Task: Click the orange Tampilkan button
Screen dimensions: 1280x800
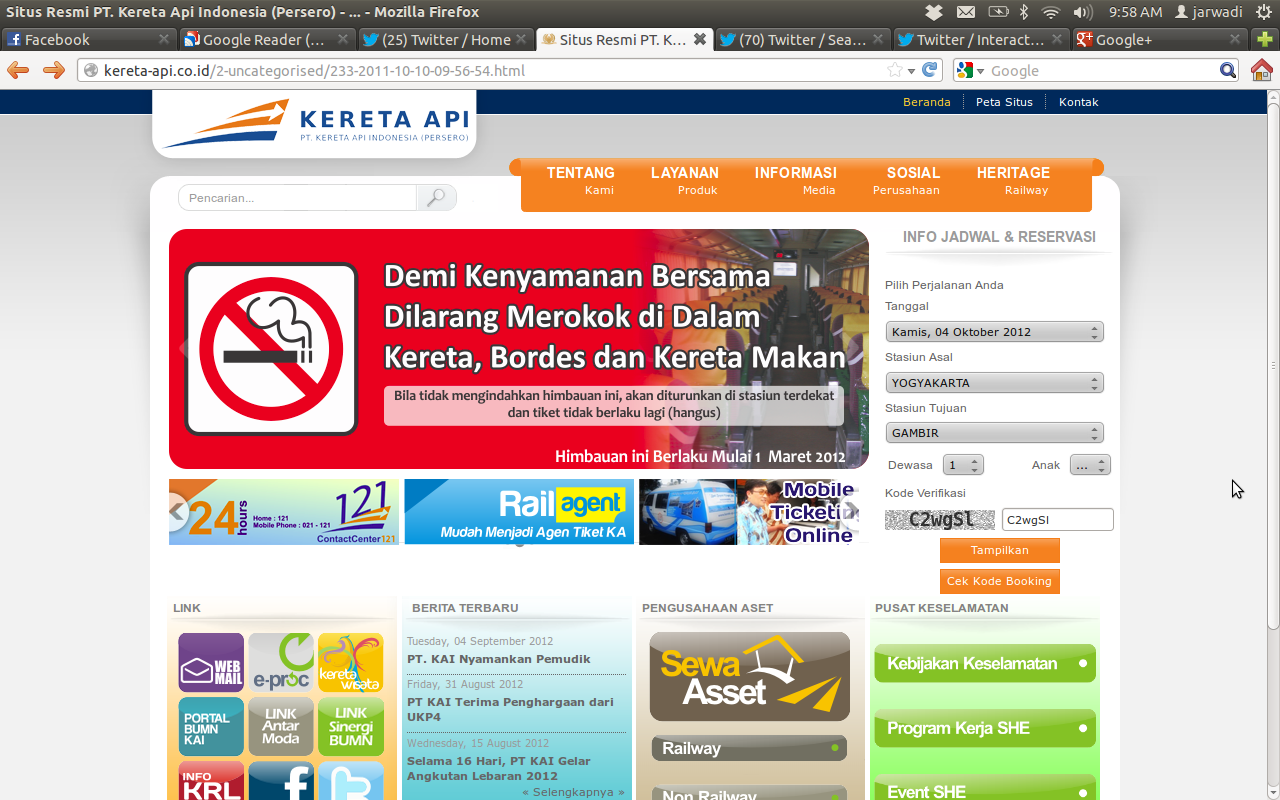Action: tap(999, 551)
